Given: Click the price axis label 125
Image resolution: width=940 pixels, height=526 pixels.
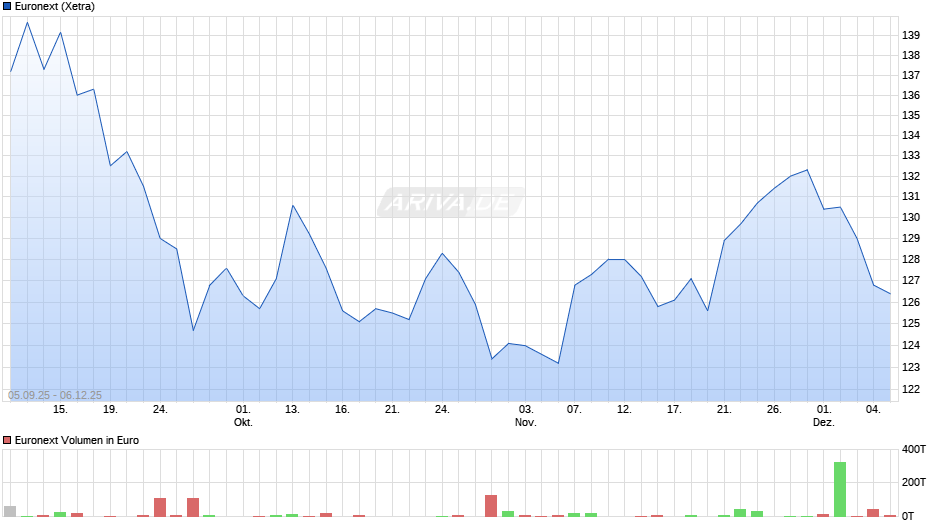Looking at the screenshot, I should tap(911, 323).
